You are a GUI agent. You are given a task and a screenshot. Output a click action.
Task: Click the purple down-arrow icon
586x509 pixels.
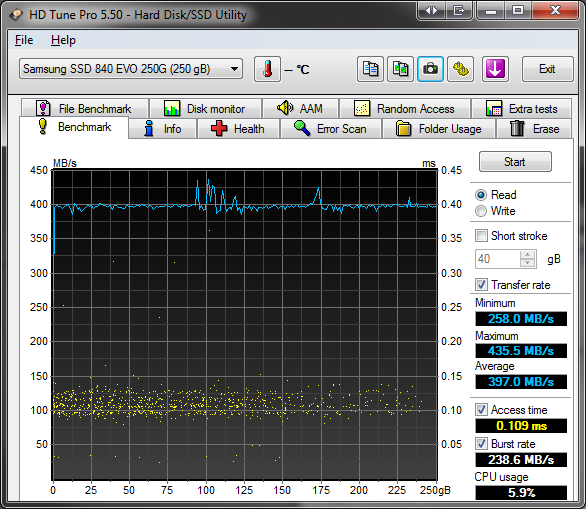point(495,69)
